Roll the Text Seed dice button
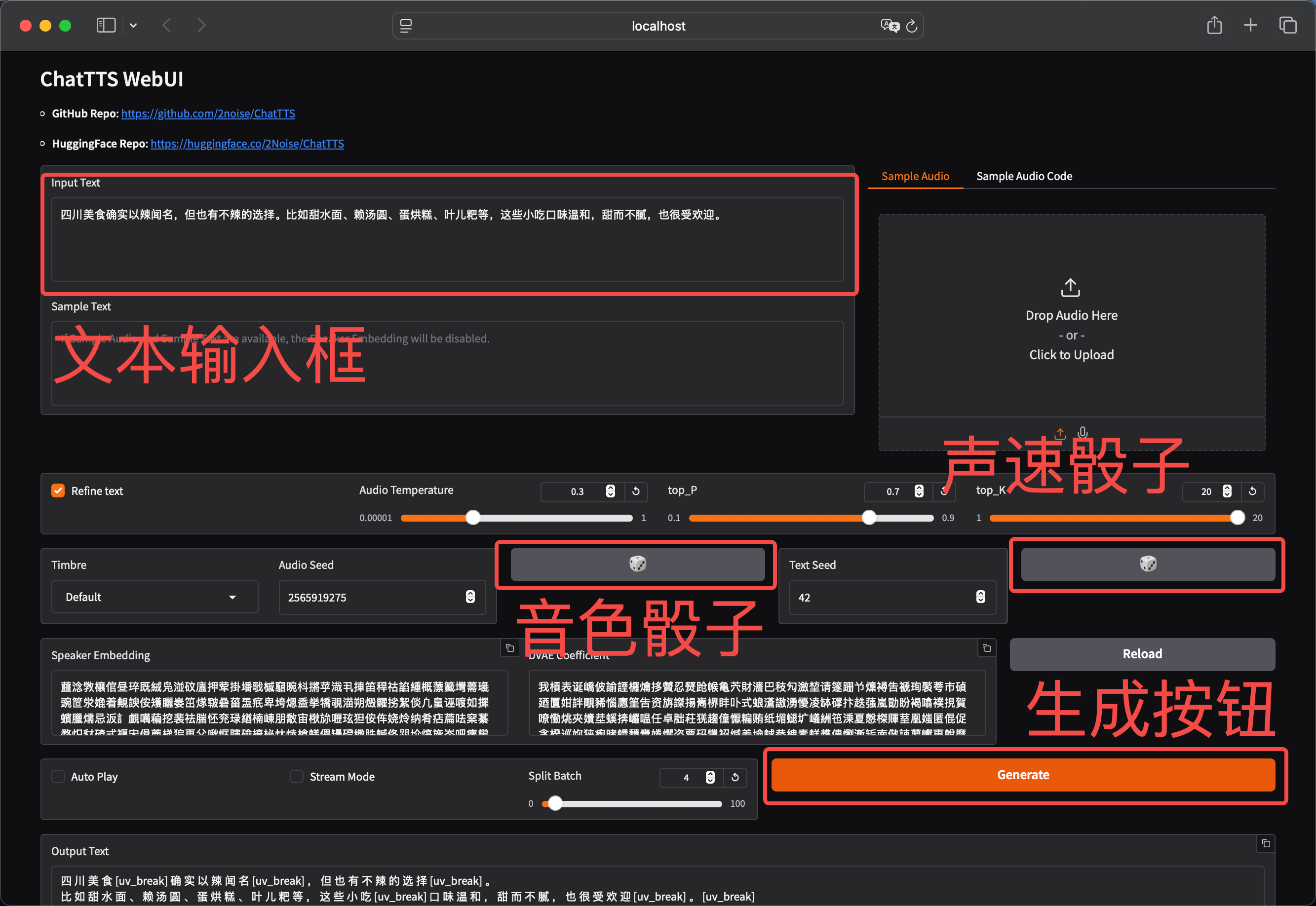 pyautogui.click(x=1148, y=564)
